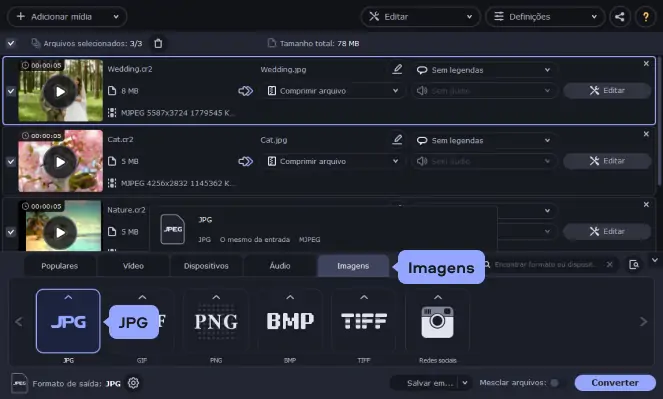Click Editar button for Wedding.cr2
This screenshot has width=663, height=399.
tap(607, 90)
